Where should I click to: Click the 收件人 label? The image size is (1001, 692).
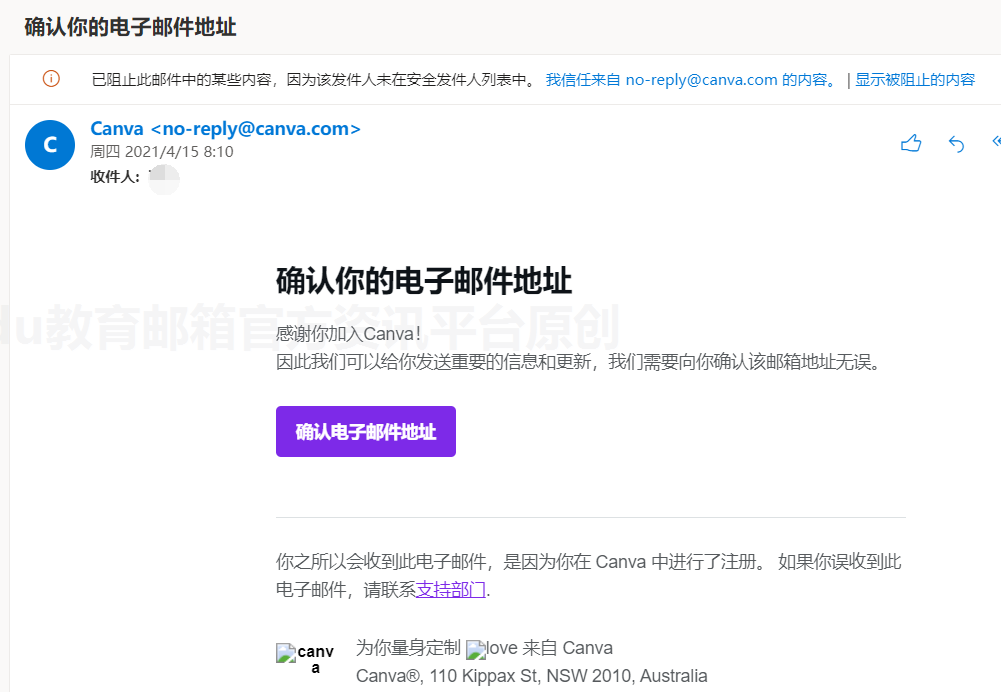point(115,177)
